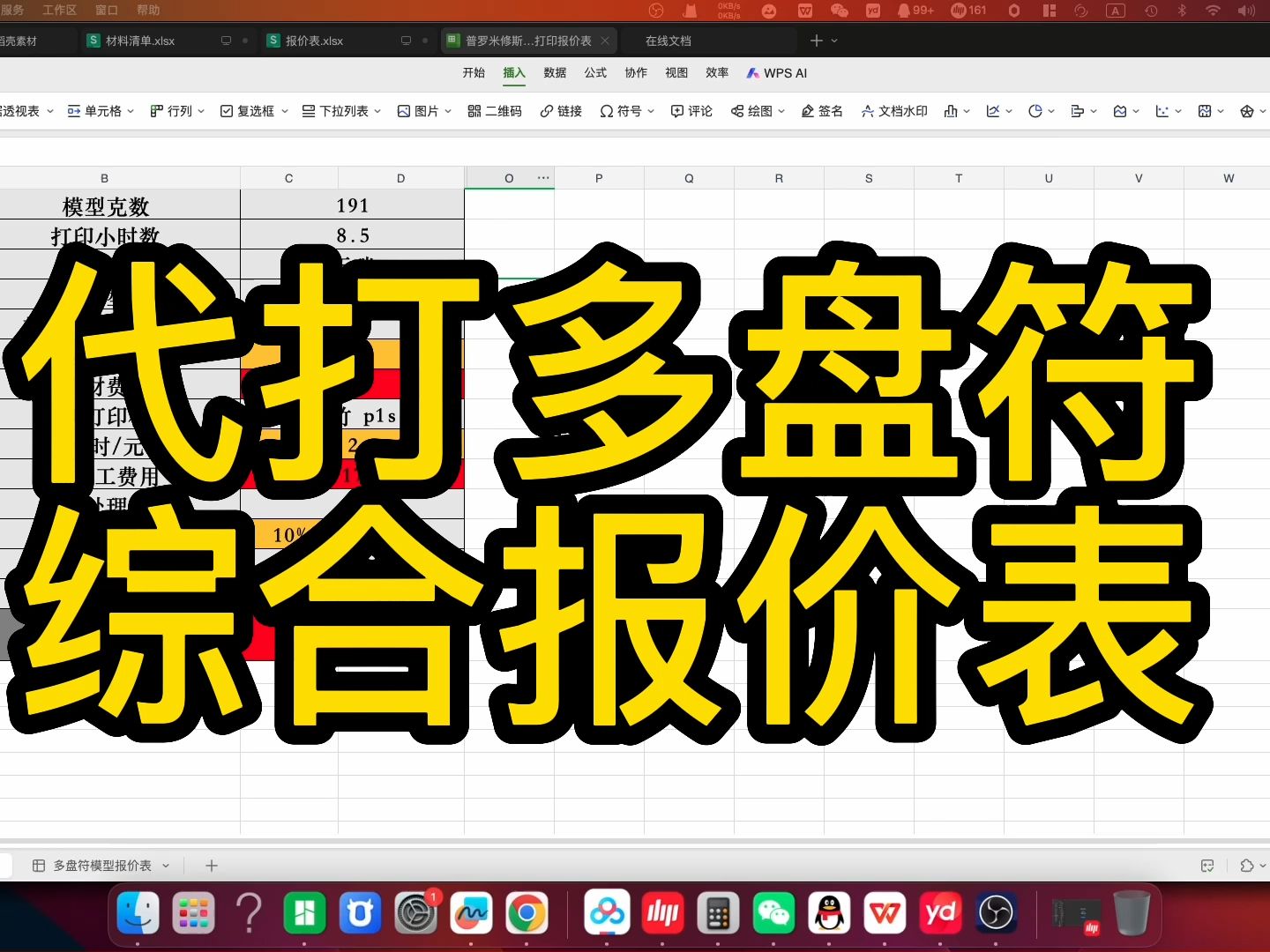Open Bluetooth status in menu bar
This screenshot has width=1270, height=952.
click(x=1182, y=10)
